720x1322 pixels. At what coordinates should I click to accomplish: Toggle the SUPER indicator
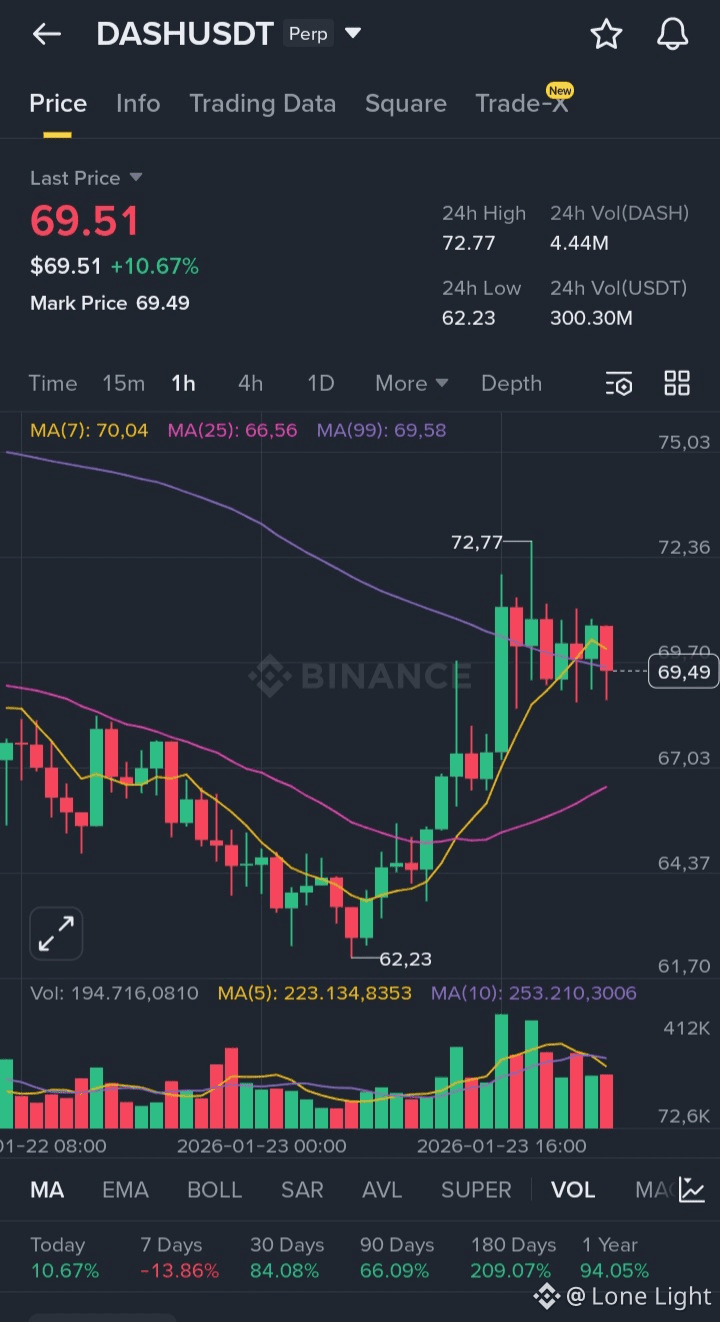point(476,1189)
